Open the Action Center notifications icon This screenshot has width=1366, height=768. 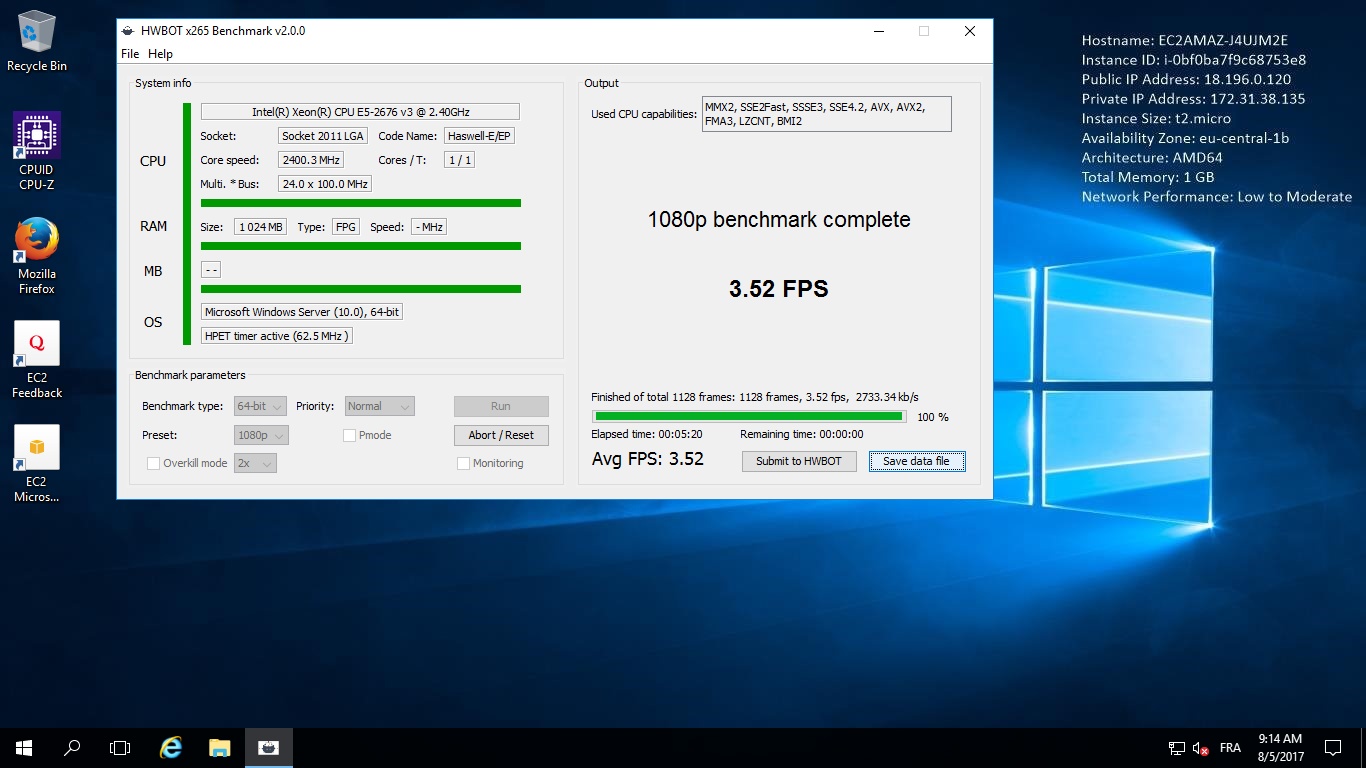(x=1333, y=747)
